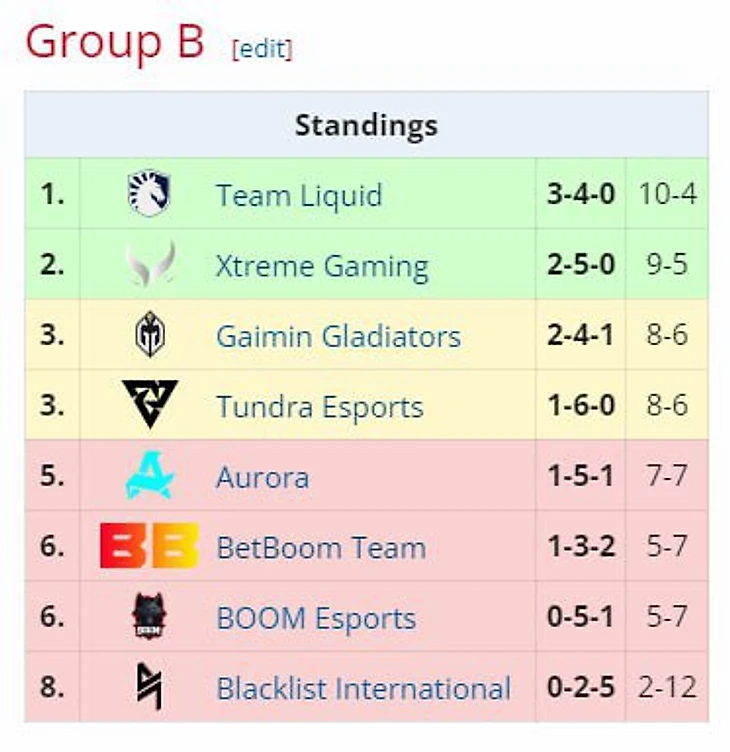The image size is (730, 752).
Task: Click the Gaimin Gladiators helmet logo
Action: pyautogui.click(x=150, y=334)
